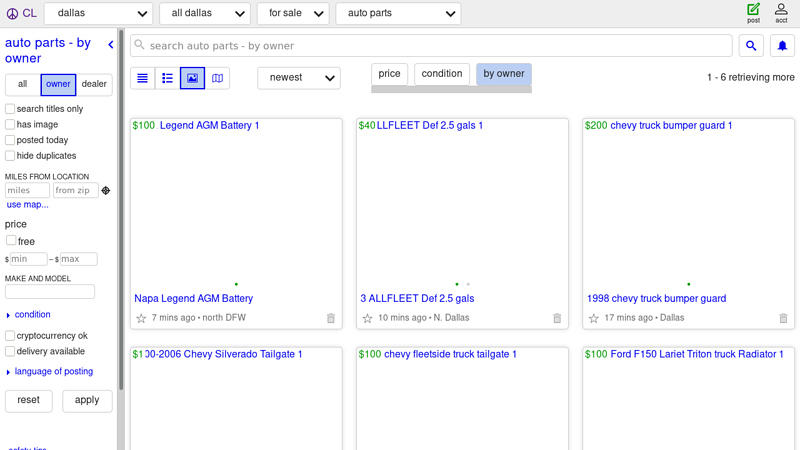This screenshot has width=800, height=450.
Task: Trash the chevy truck bumper guard listing
Action: [783, 318]
